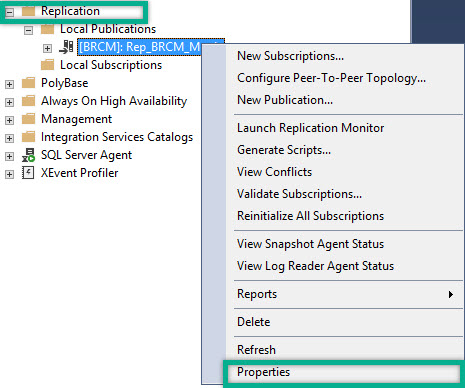Expand the Always On High Availability node
465x388 pixels.
(x=9, y=102)
